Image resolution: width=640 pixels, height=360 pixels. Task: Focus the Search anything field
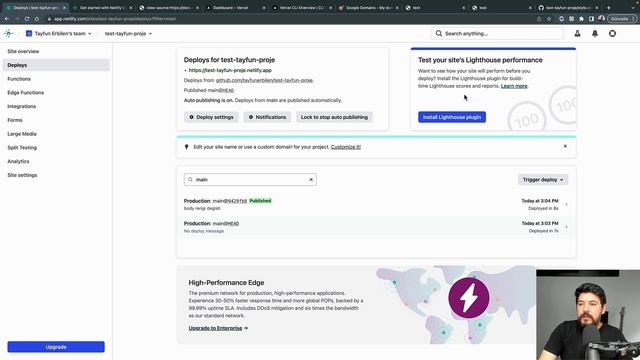[497, 33]
